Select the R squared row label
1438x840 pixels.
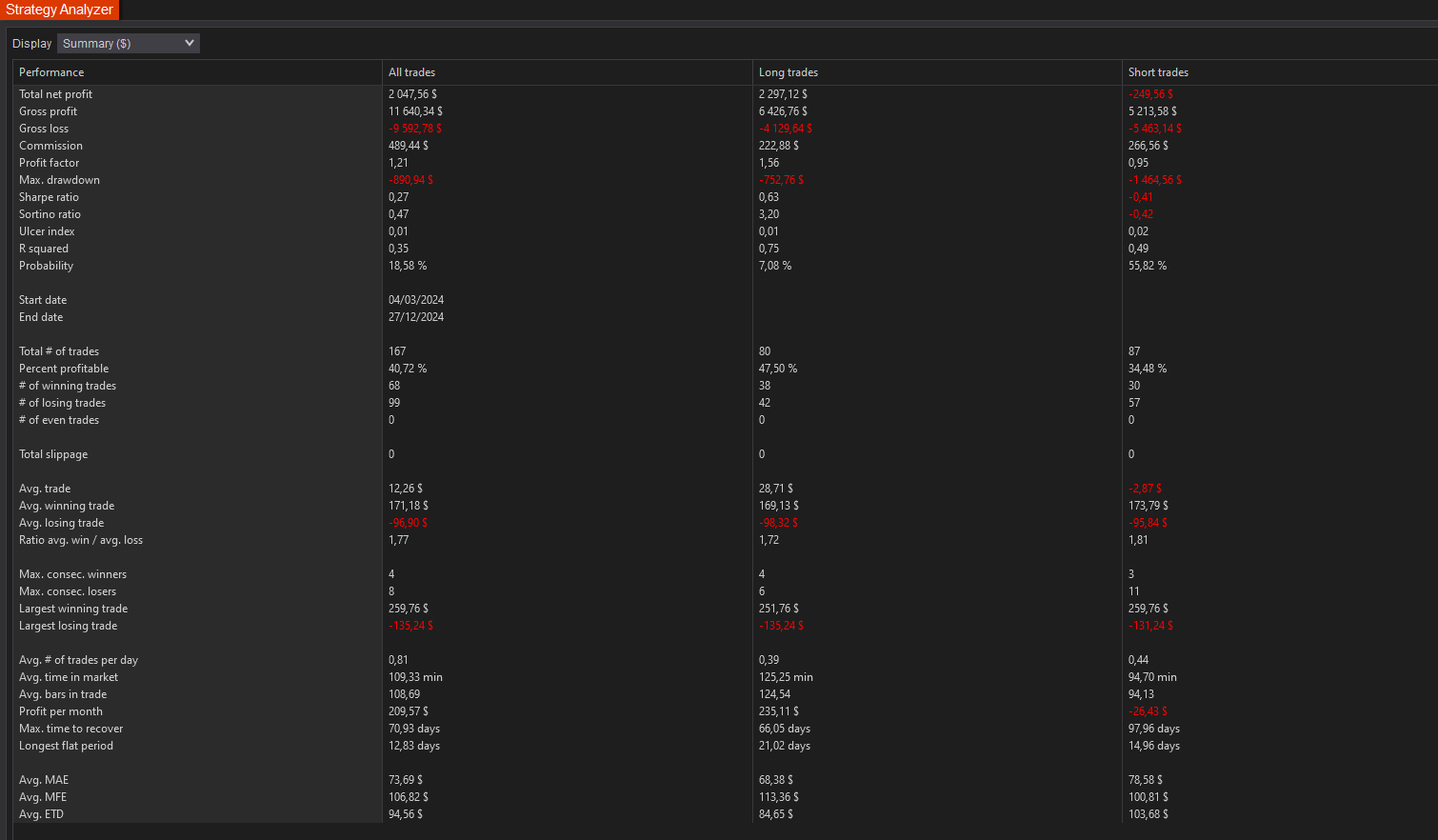click(x=44, y=249)
